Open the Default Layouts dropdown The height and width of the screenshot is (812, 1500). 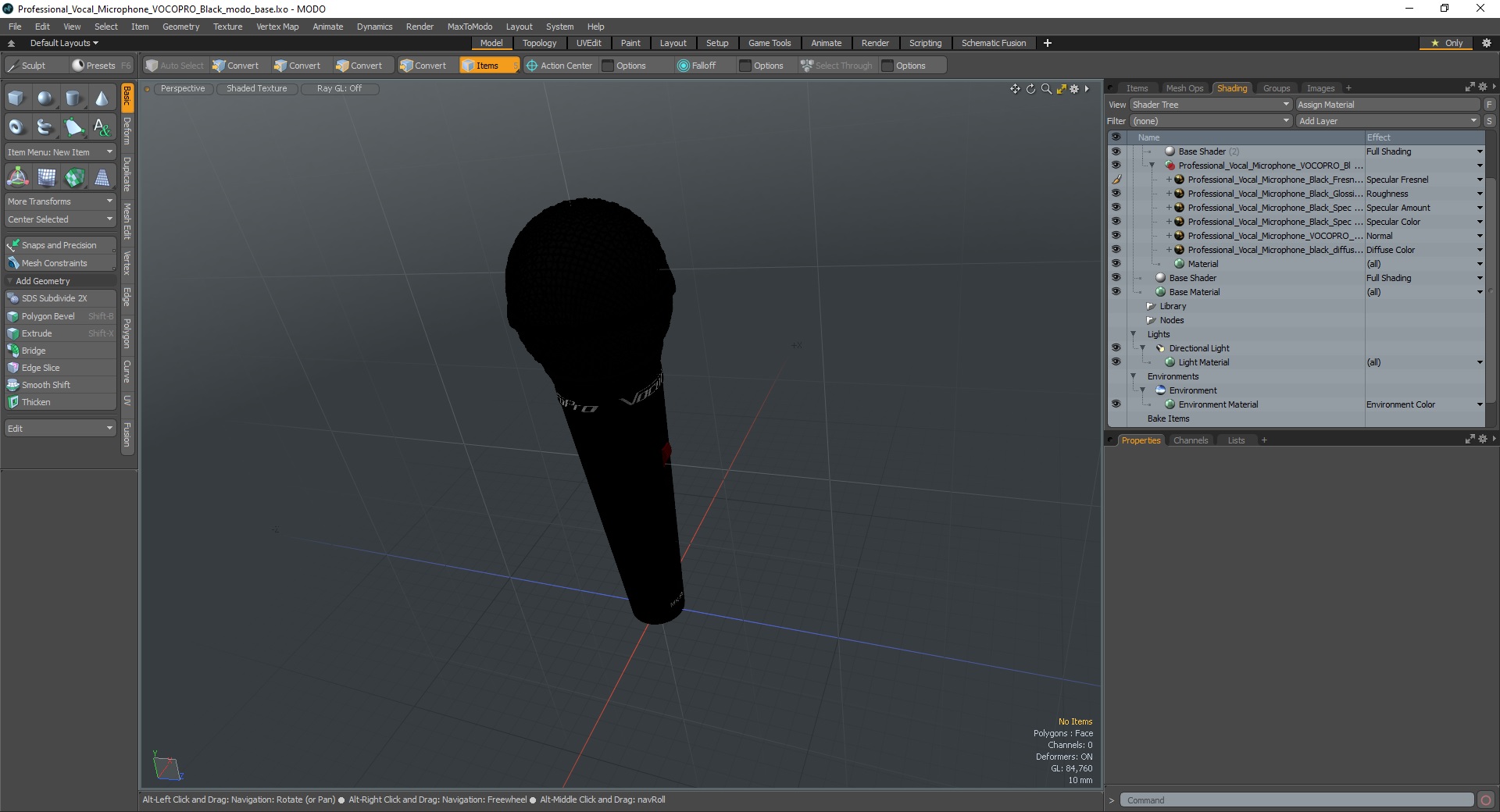pos(64,43)
